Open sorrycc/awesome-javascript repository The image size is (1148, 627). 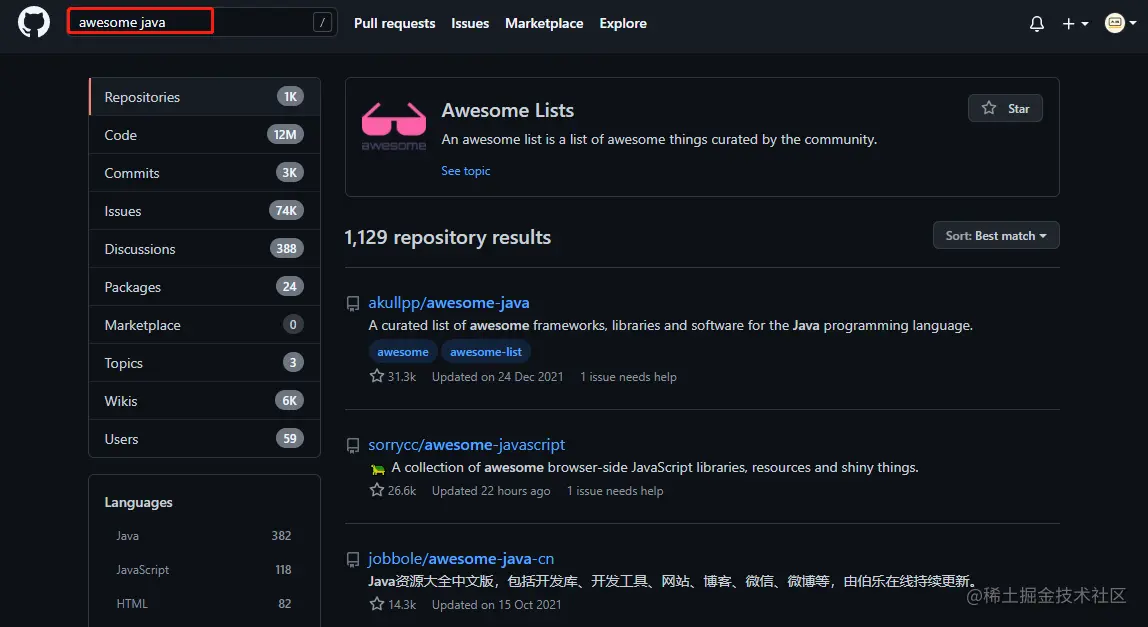[466, 445]
